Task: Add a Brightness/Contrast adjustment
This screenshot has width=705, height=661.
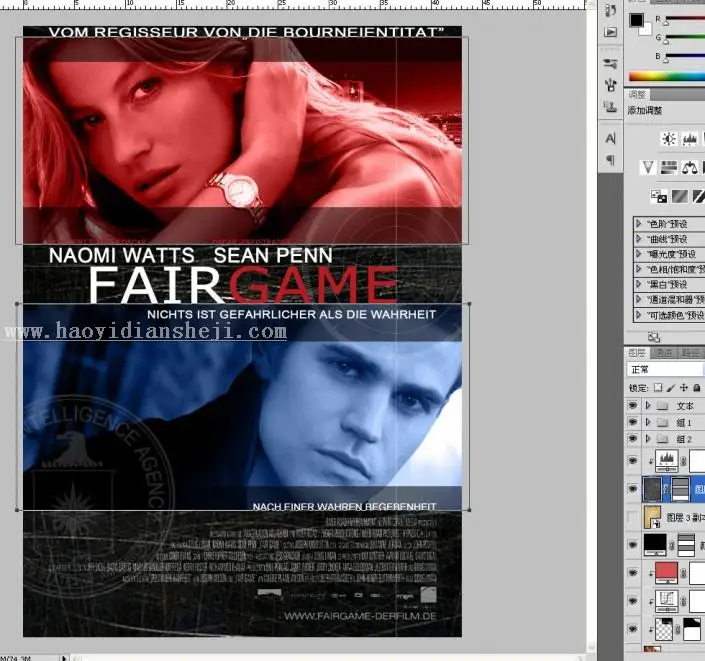Action: click(x=669, y=139)
